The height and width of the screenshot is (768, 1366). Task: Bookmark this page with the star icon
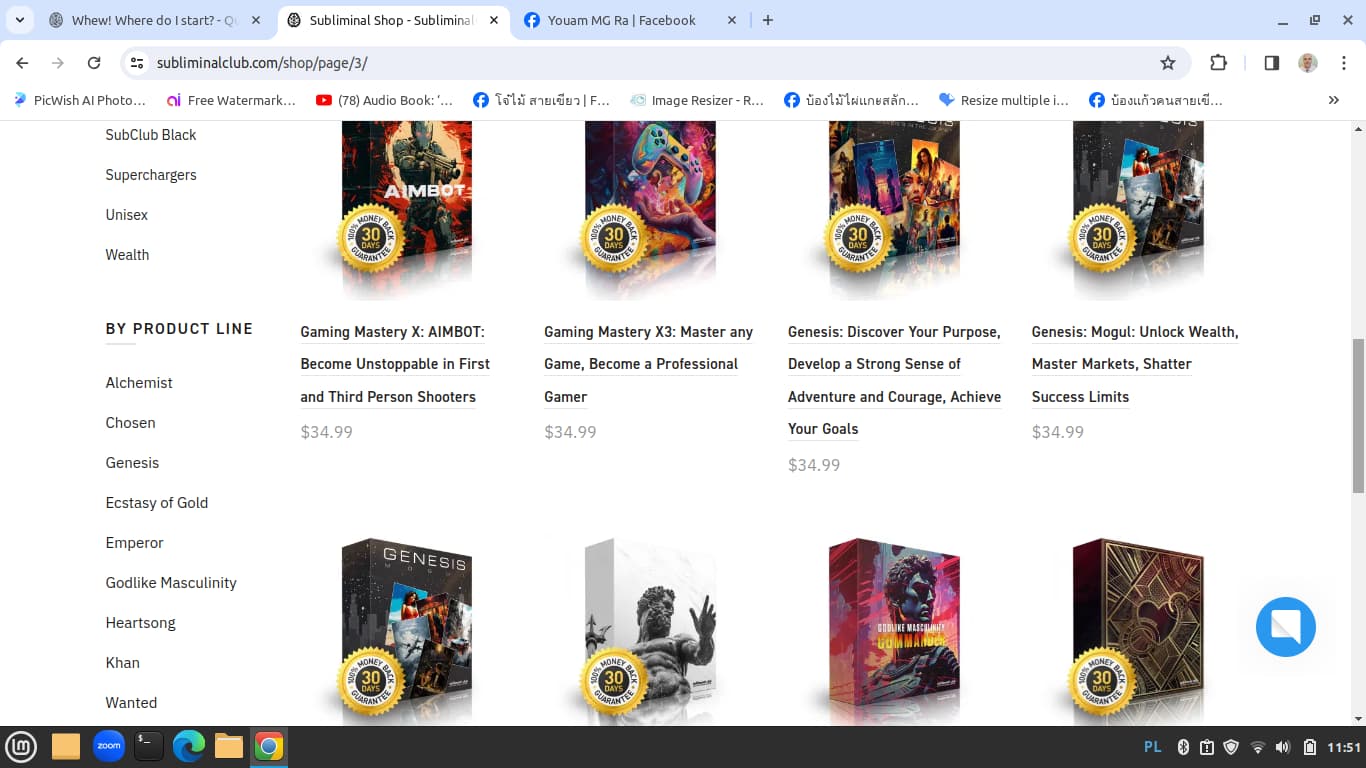1167,63
